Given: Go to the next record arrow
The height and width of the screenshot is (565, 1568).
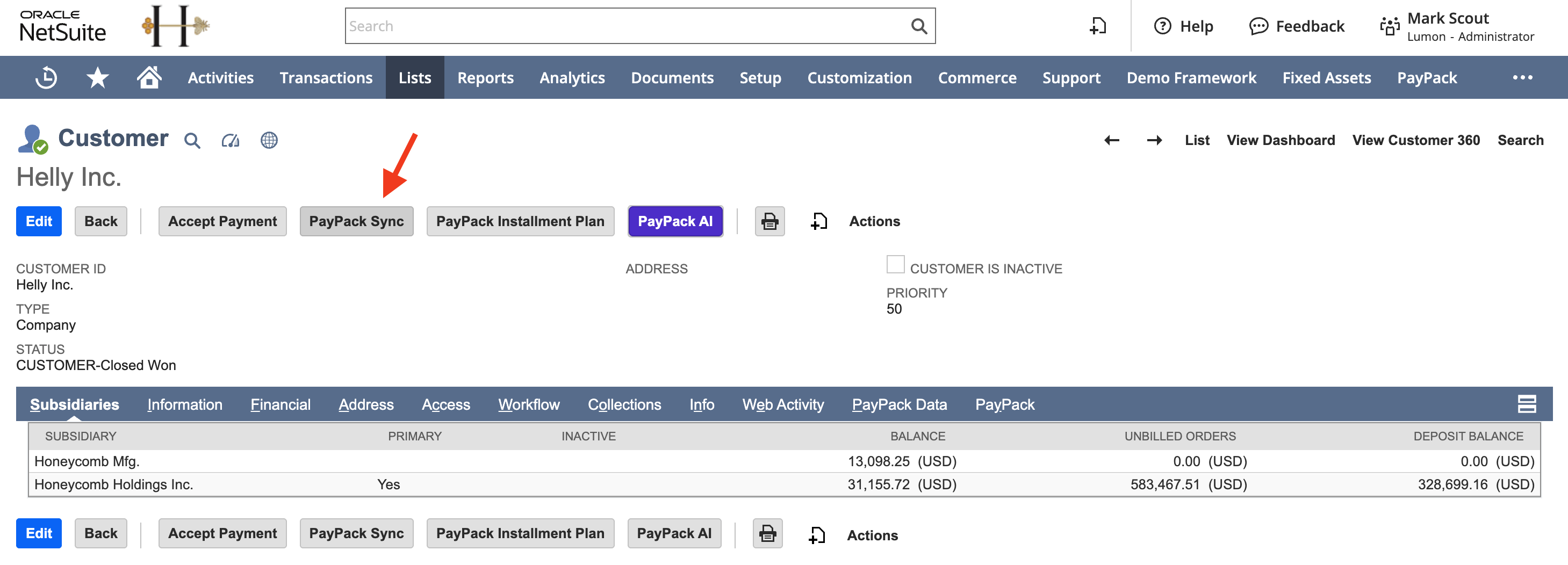Looking at the screenshot, I should [1154, 141].
